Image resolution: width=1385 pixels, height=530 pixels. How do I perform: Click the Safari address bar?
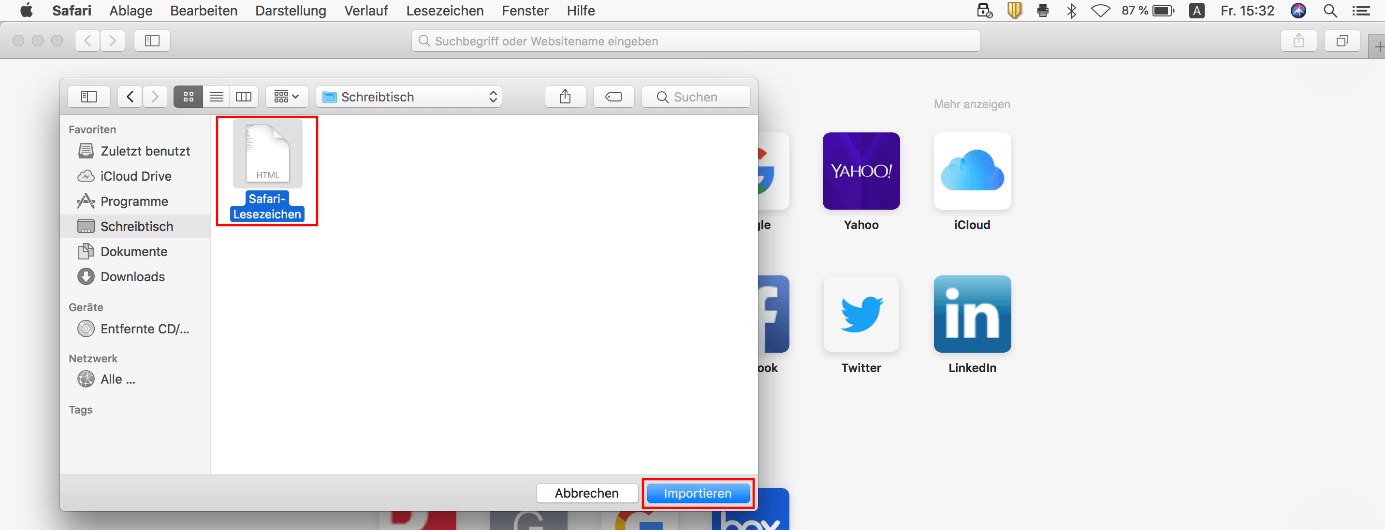click(x=695, y=41)
